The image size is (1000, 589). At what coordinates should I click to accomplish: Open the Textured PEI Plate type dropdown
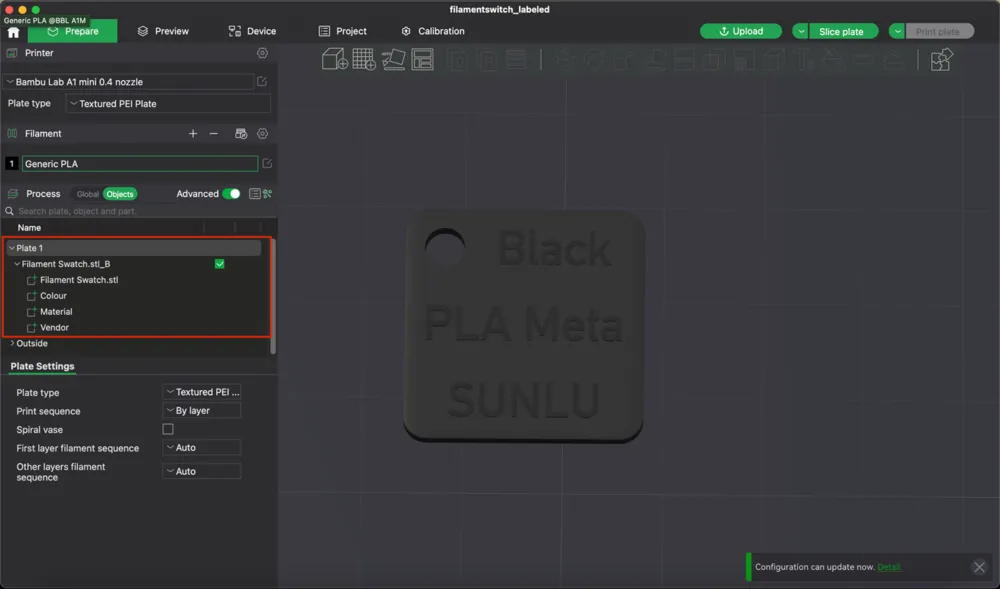168,103
